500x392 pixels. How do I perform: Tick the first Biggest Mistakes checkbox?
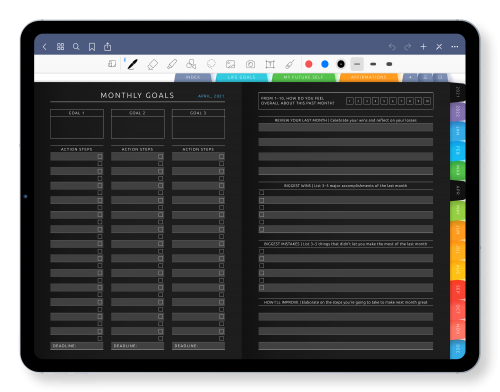262,251
